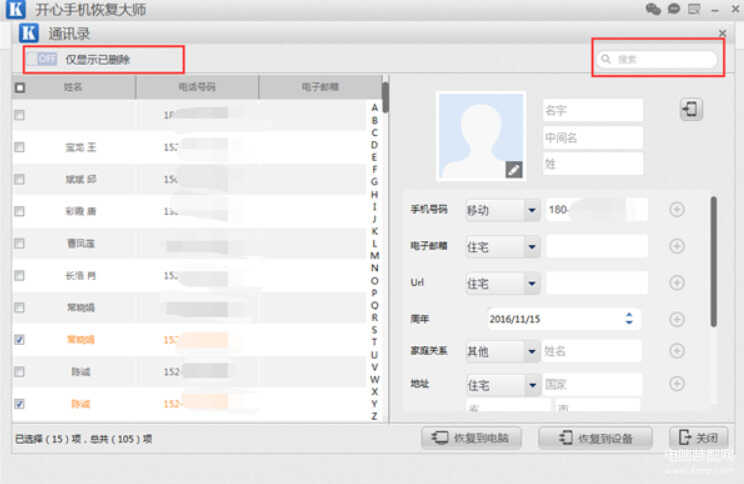Click the 180 phone number field

(597, 209)
